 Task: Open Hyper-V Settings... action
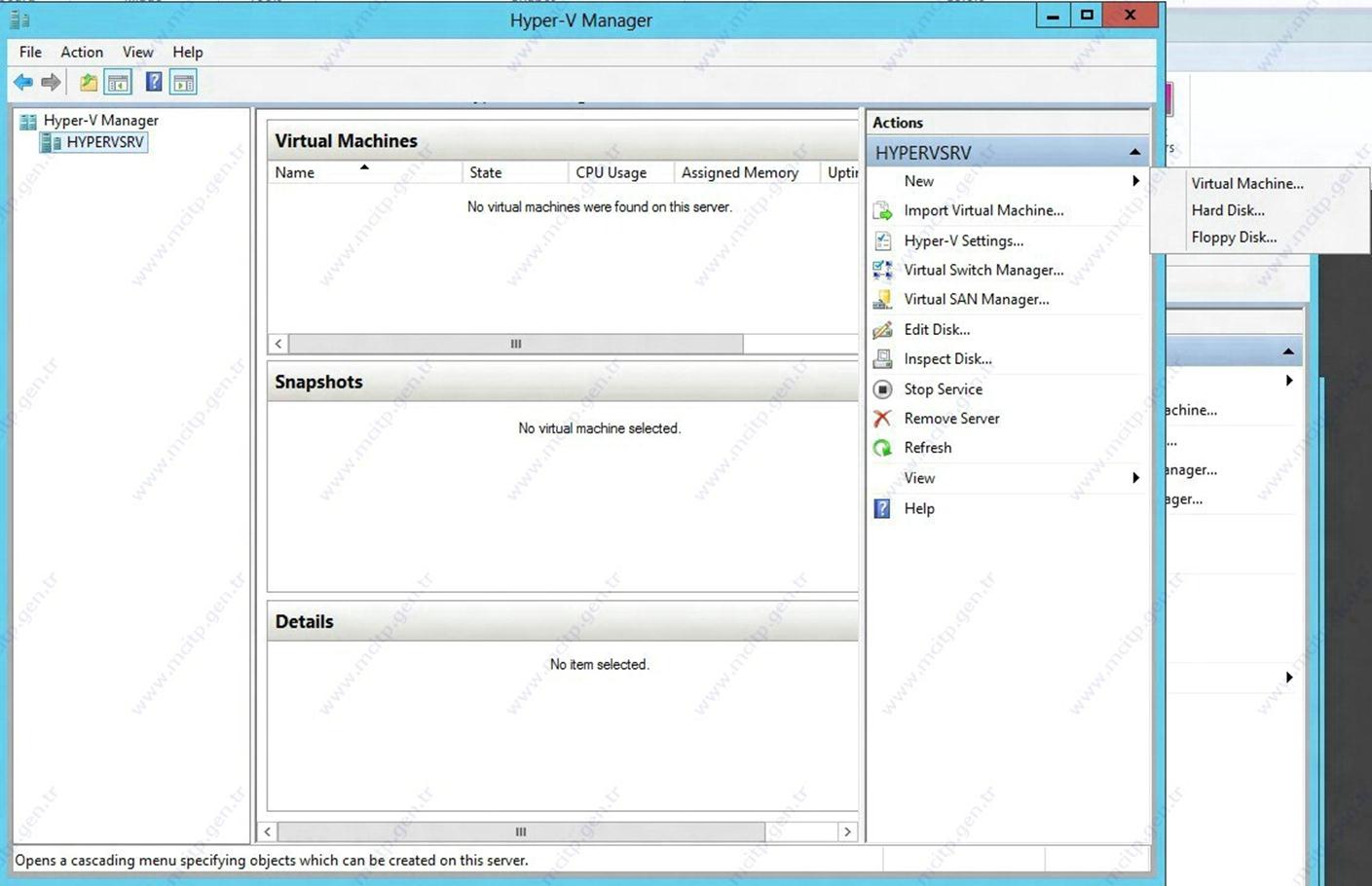(963, 240)
